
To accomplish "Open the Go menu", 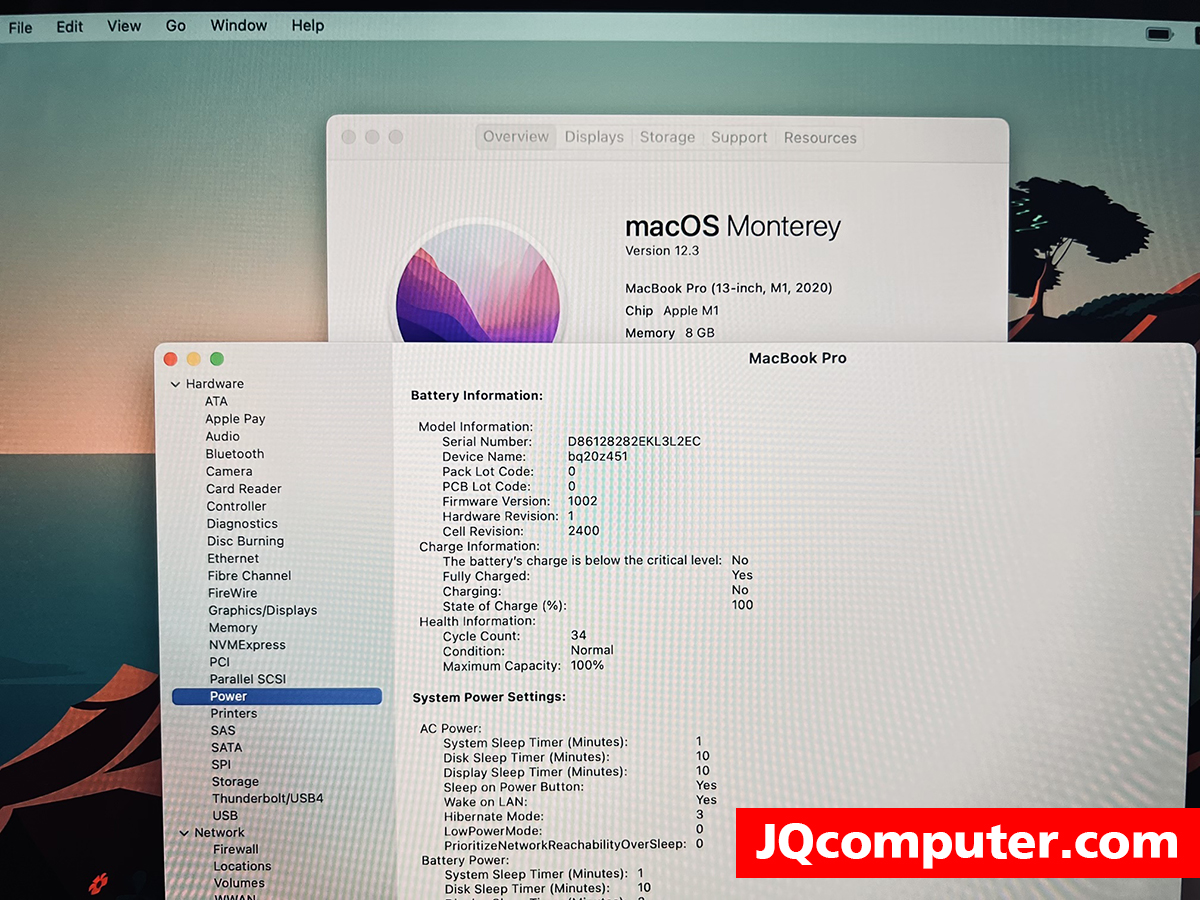I will (176, 26).
